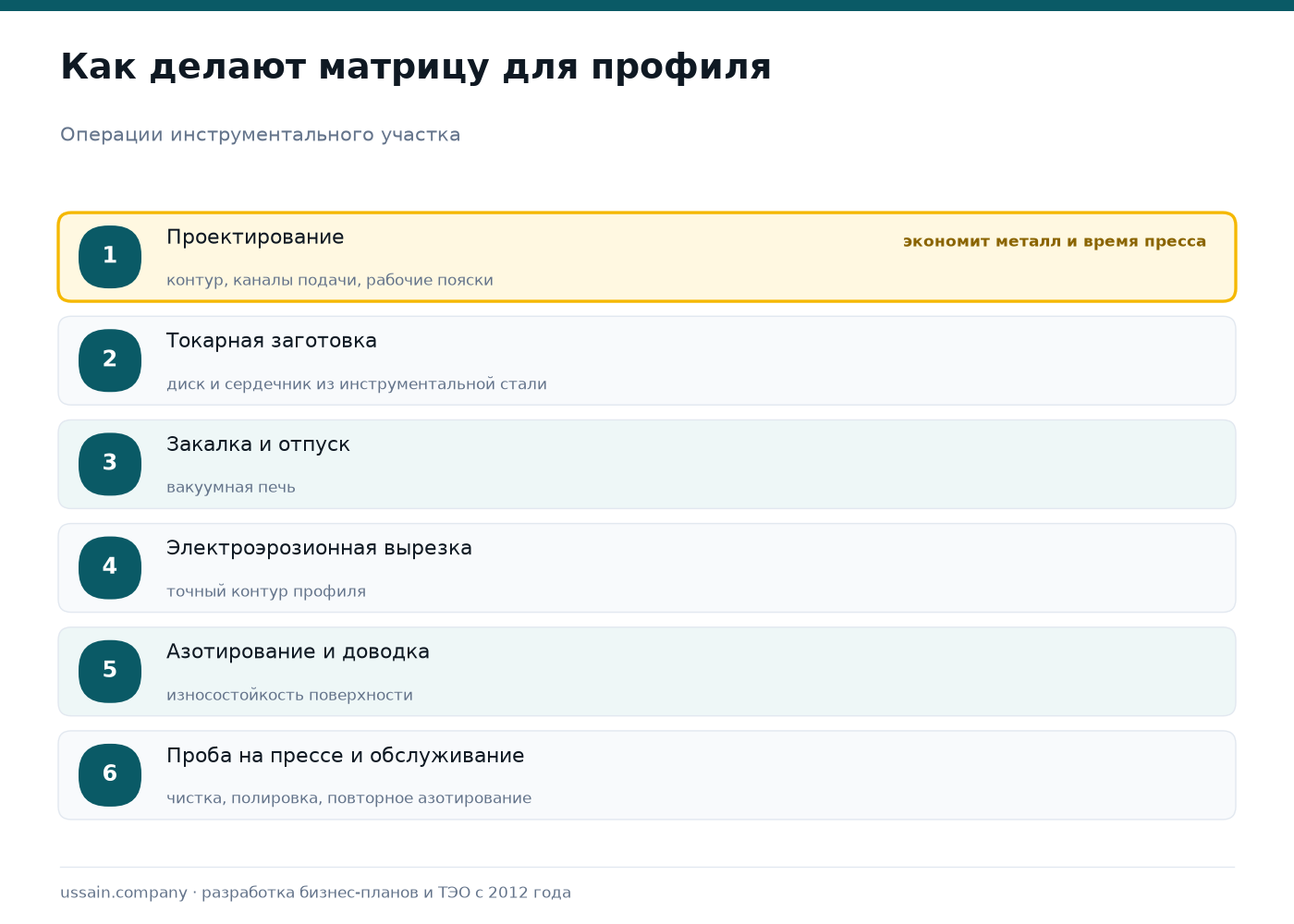
Task: Select the number 6 badge beside Проба на прессе
Action: (110, 774)
